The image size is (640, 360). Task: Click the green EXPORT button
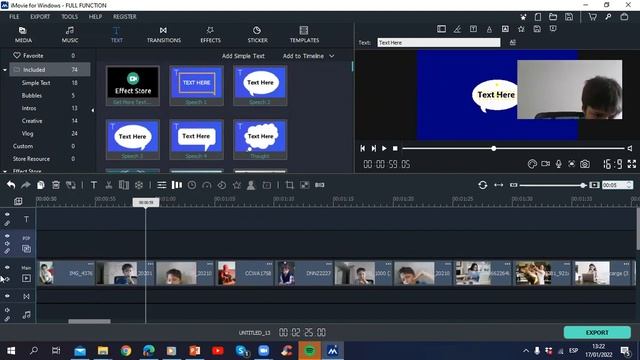[x=597, y=332]
